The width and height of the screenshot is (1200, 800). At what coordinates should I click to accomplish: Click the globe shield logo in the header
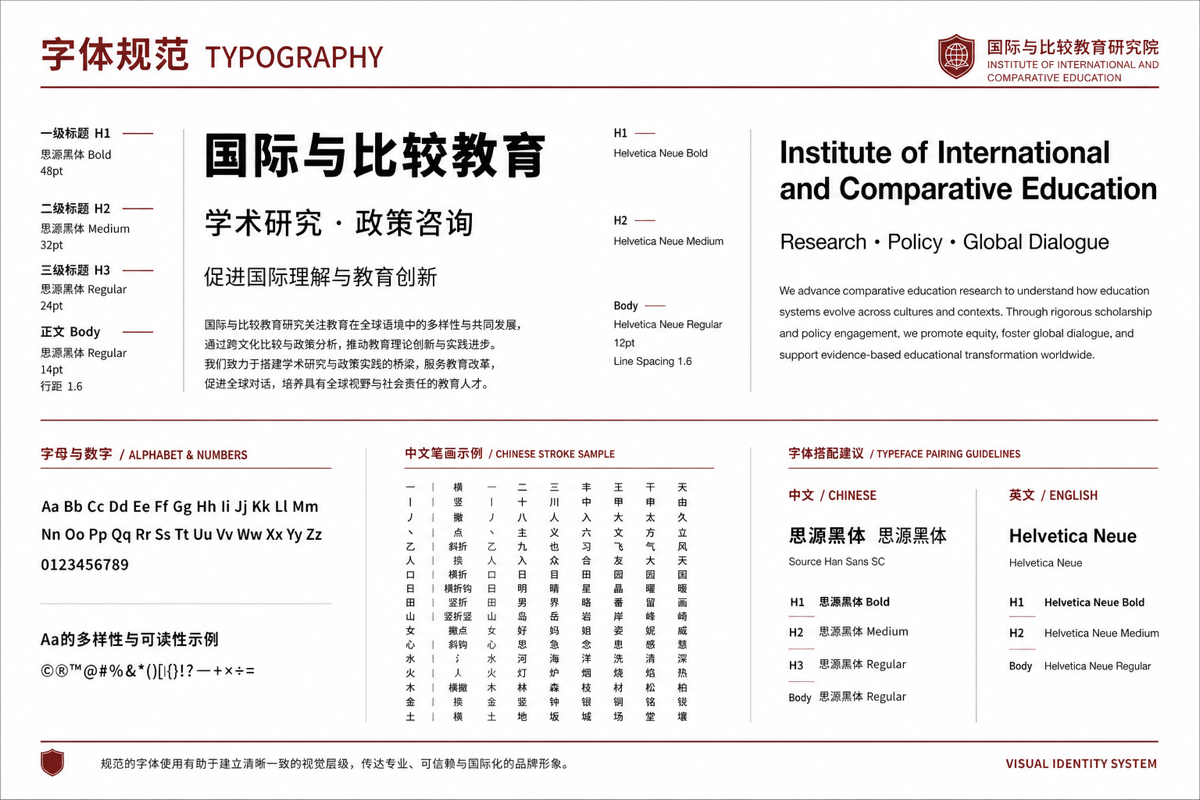click(956, 56)
